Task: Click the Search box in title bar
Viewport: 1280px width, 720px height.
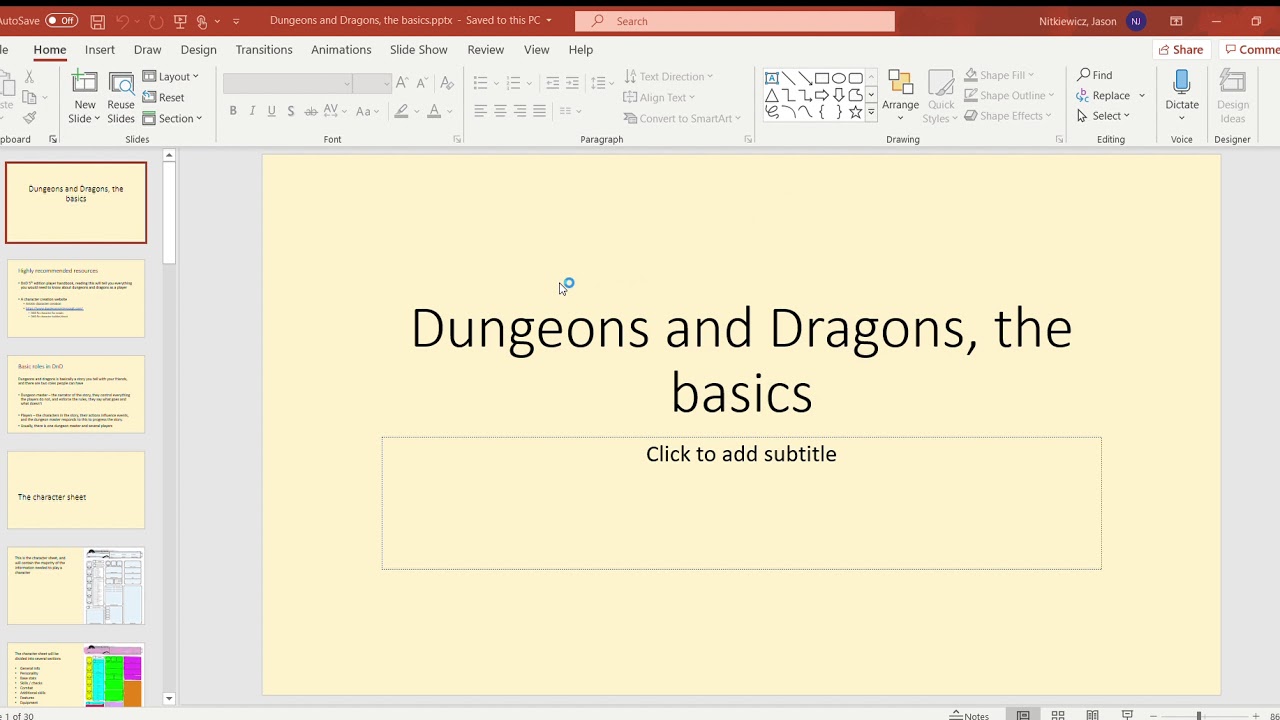Action: 735,21
